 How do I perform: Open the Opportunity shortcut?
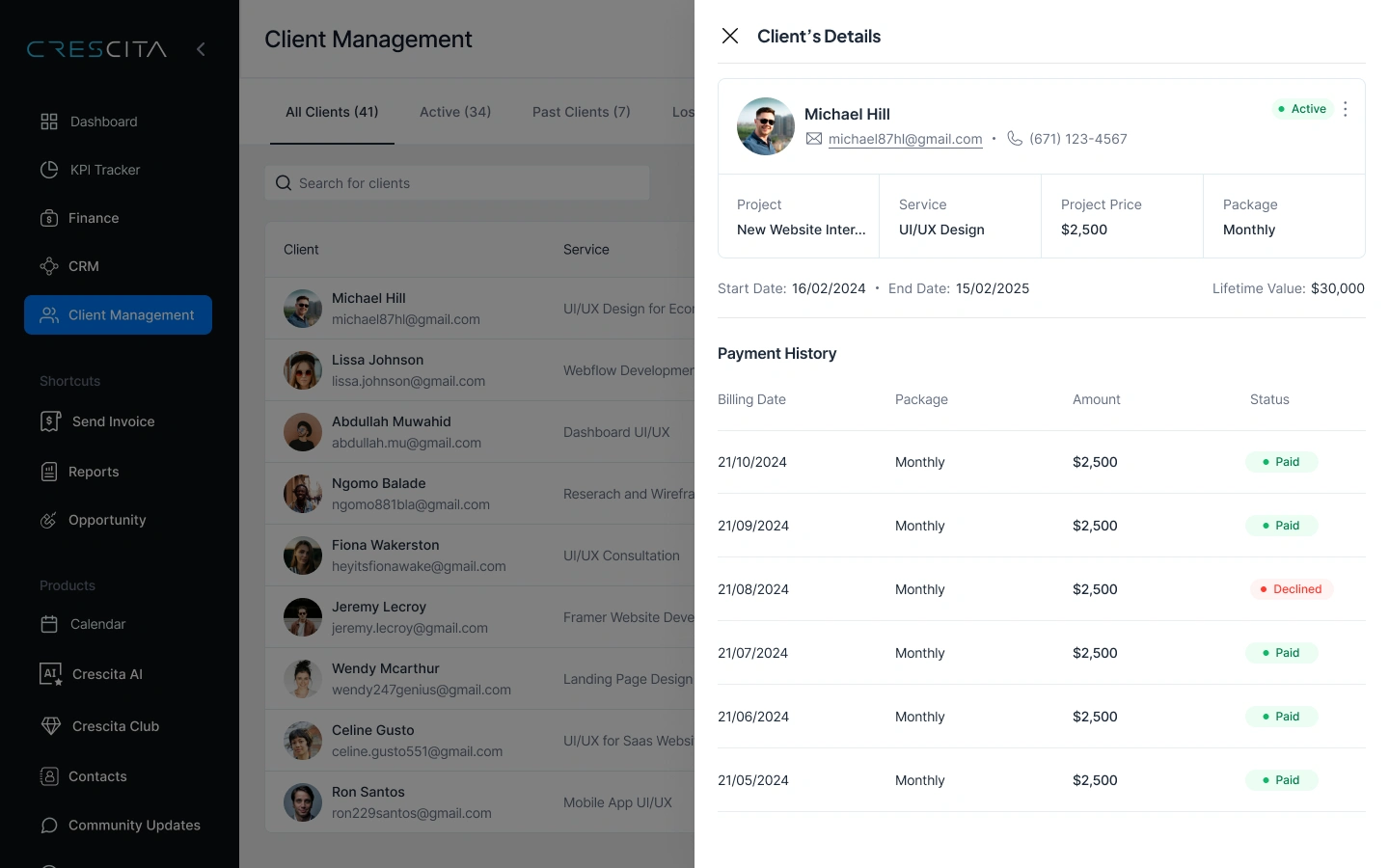pyautogui.click(x=106, y=520)
